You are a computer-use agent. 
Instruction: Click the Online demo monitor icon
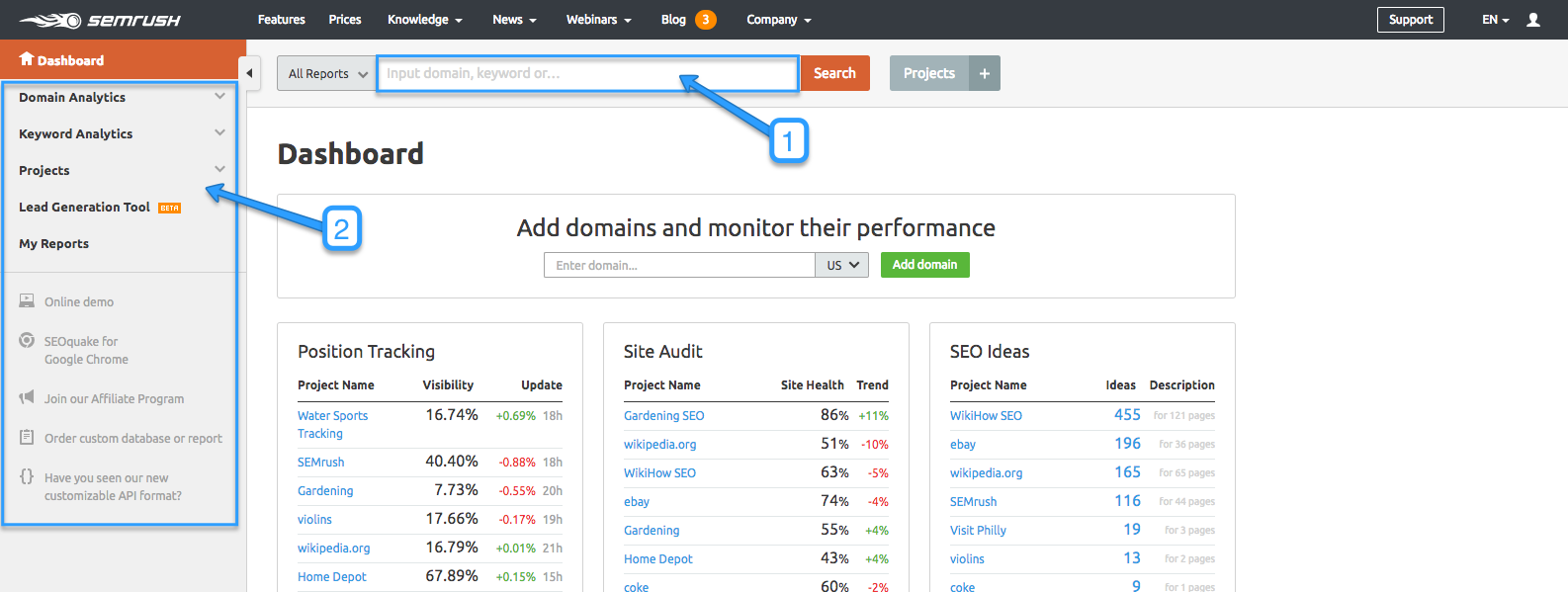pos(27,300)
